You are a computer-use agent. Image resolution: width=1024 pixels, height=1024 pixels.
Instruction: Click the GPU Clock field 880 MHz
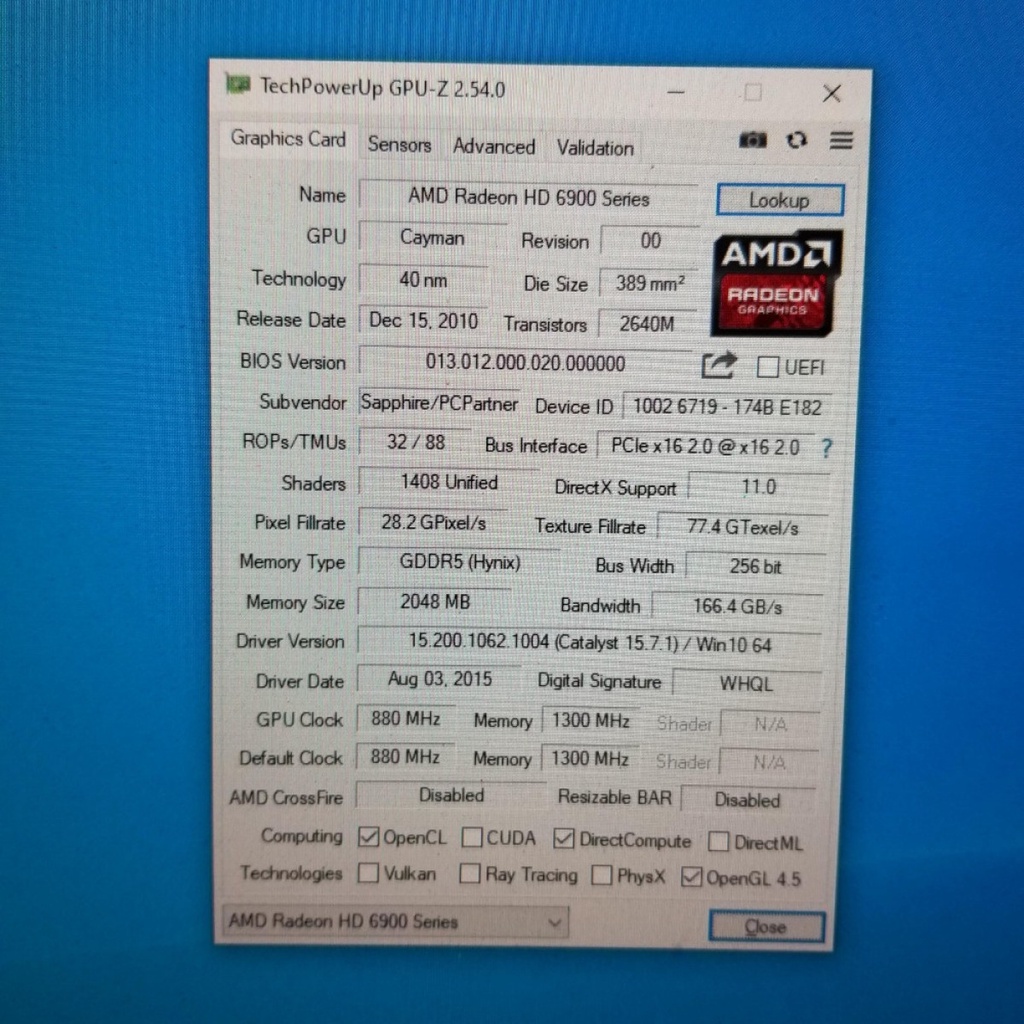click(x=406, y=719)
